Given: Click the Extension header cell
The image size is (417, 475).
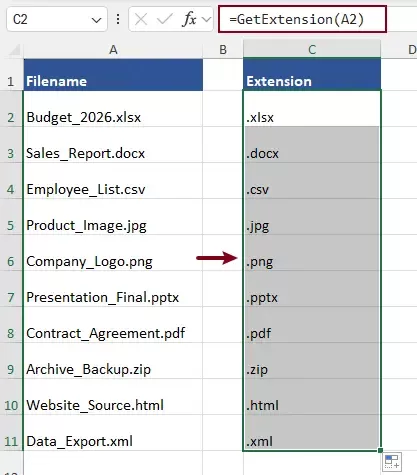Looking at the screenshot, I should tap(312, 75).
